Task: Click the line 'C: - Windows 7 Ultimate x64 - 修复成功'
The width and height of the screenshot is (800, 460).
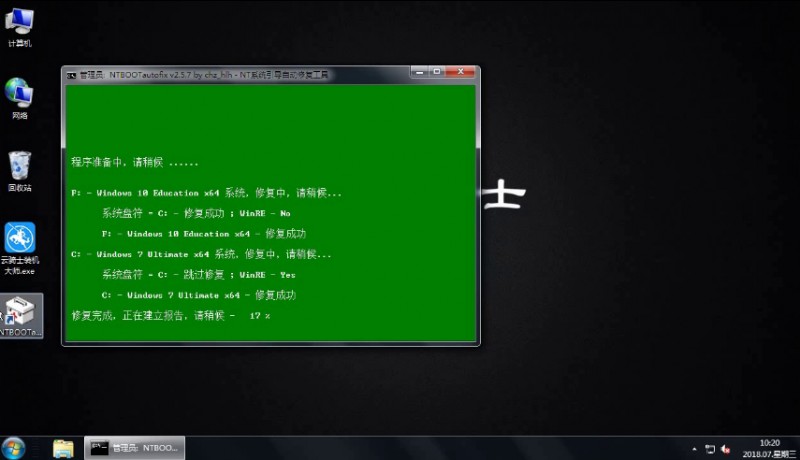Action: click(198, 295)
